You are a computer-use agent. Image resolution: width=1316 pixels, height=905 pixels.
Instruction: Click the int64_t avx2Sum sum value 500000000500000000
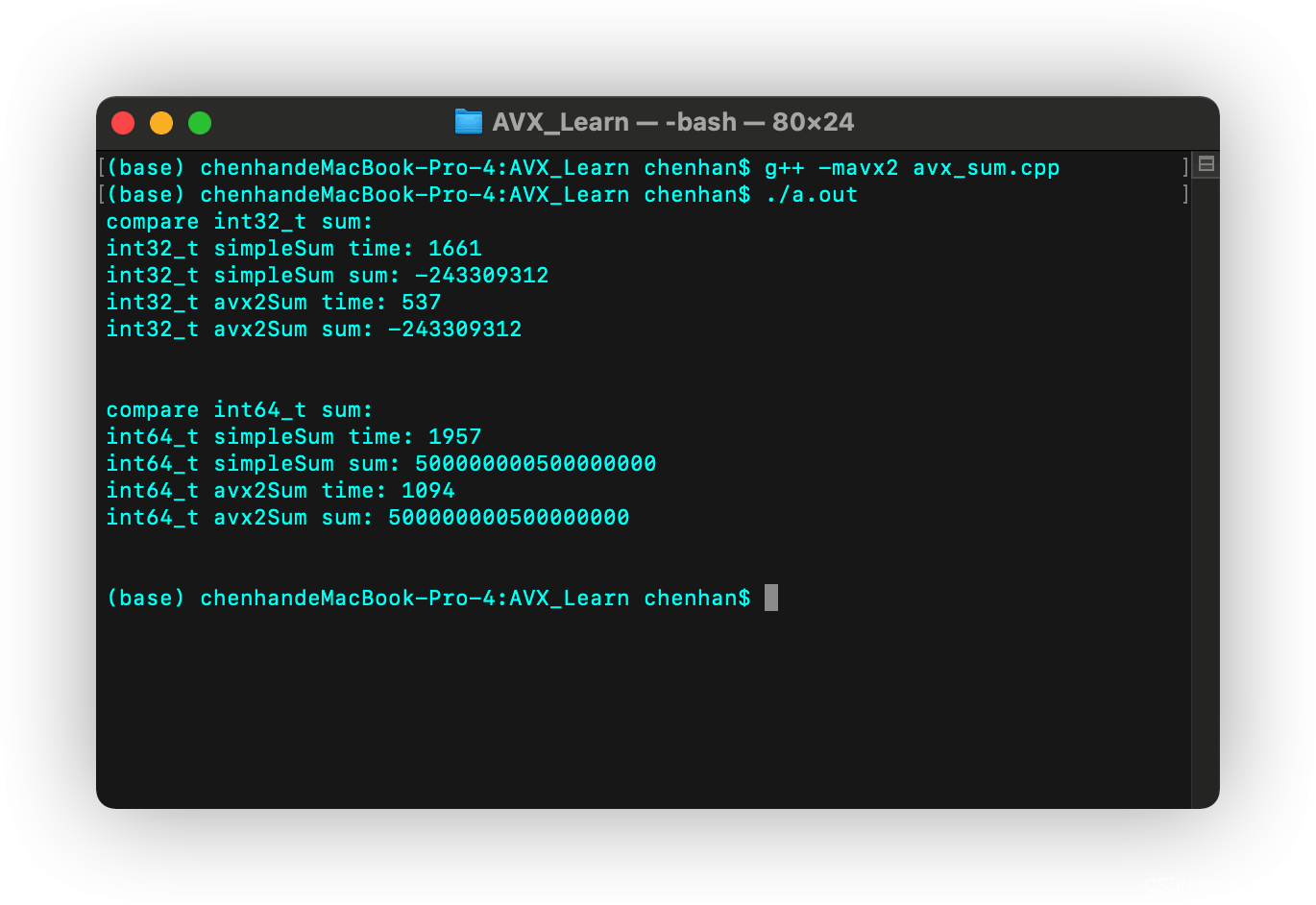(508, 518)
